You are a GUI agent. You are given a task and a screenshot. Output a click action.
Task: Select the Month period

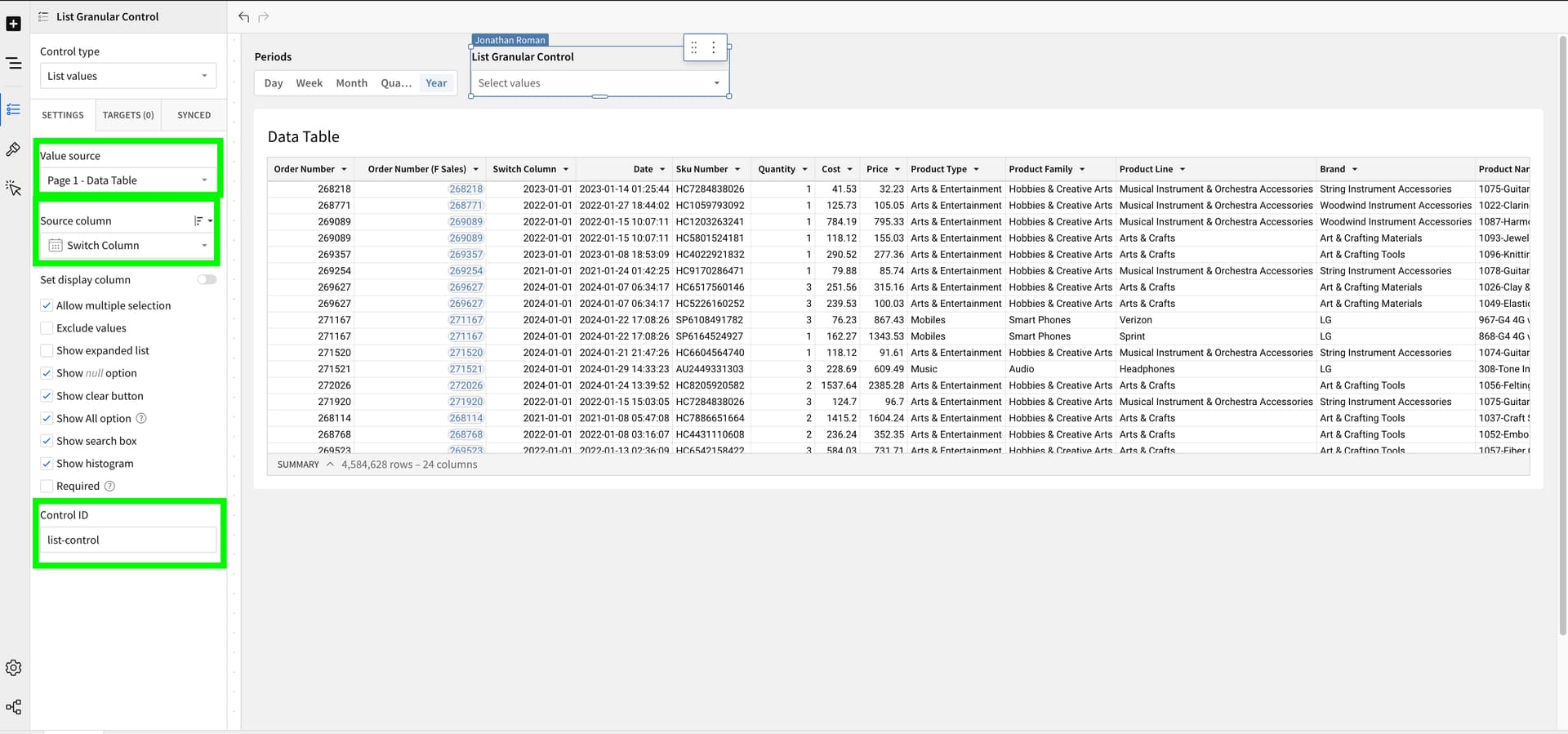click(x=352, y=83)
